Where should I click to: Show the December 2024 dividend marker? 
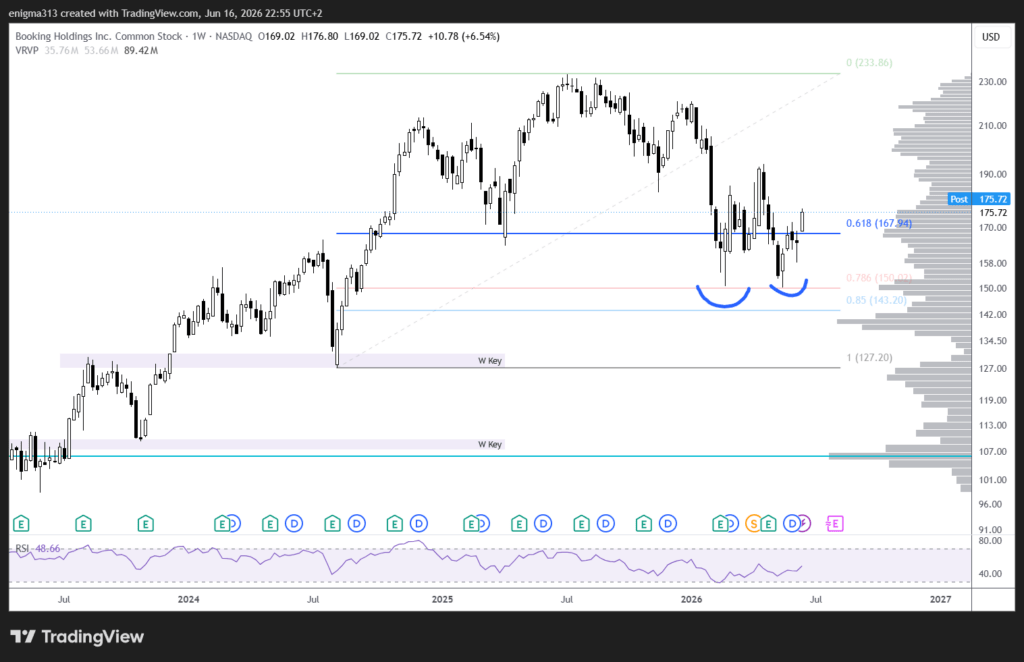pyautogui.click(x=419, y=523)
